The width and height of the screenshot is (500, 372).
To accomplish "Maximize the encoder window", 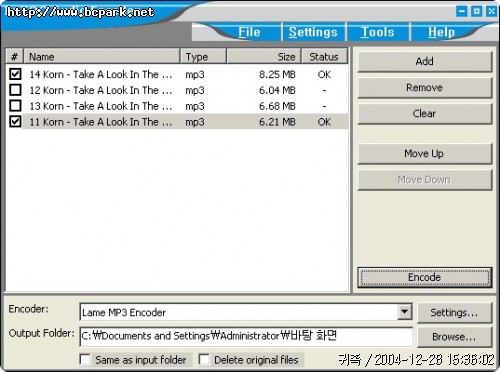I will tap(477, 11).
